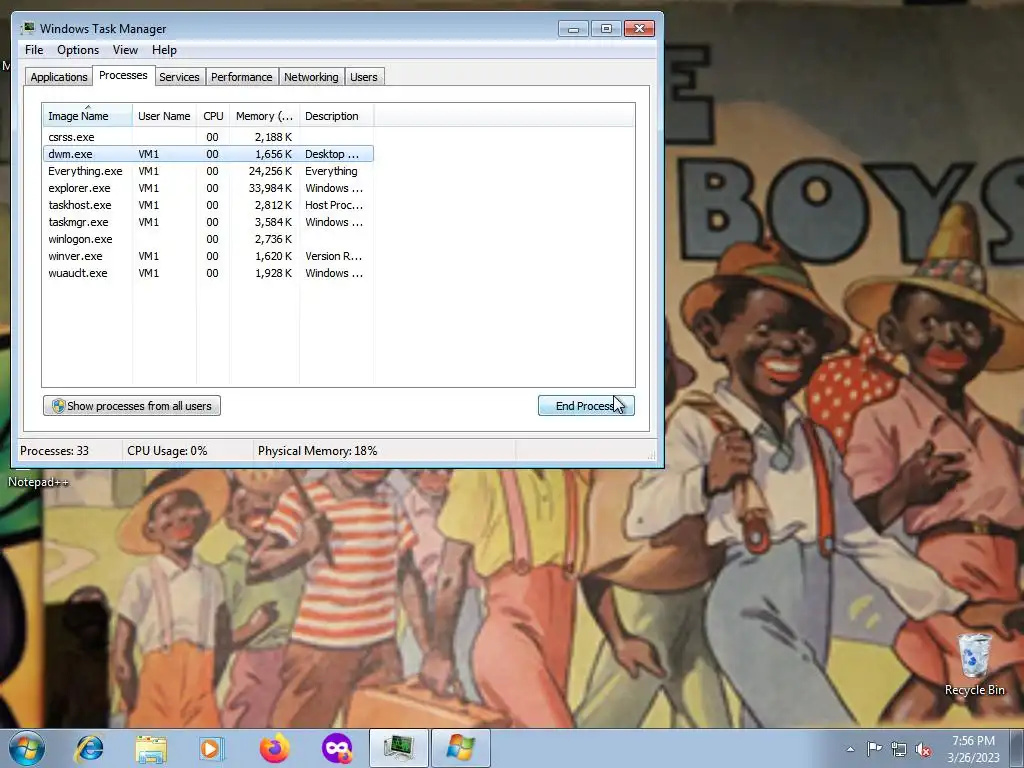Switch to the Applications tab
Screen dimensions: 1024x768
(x=59, y=76)
